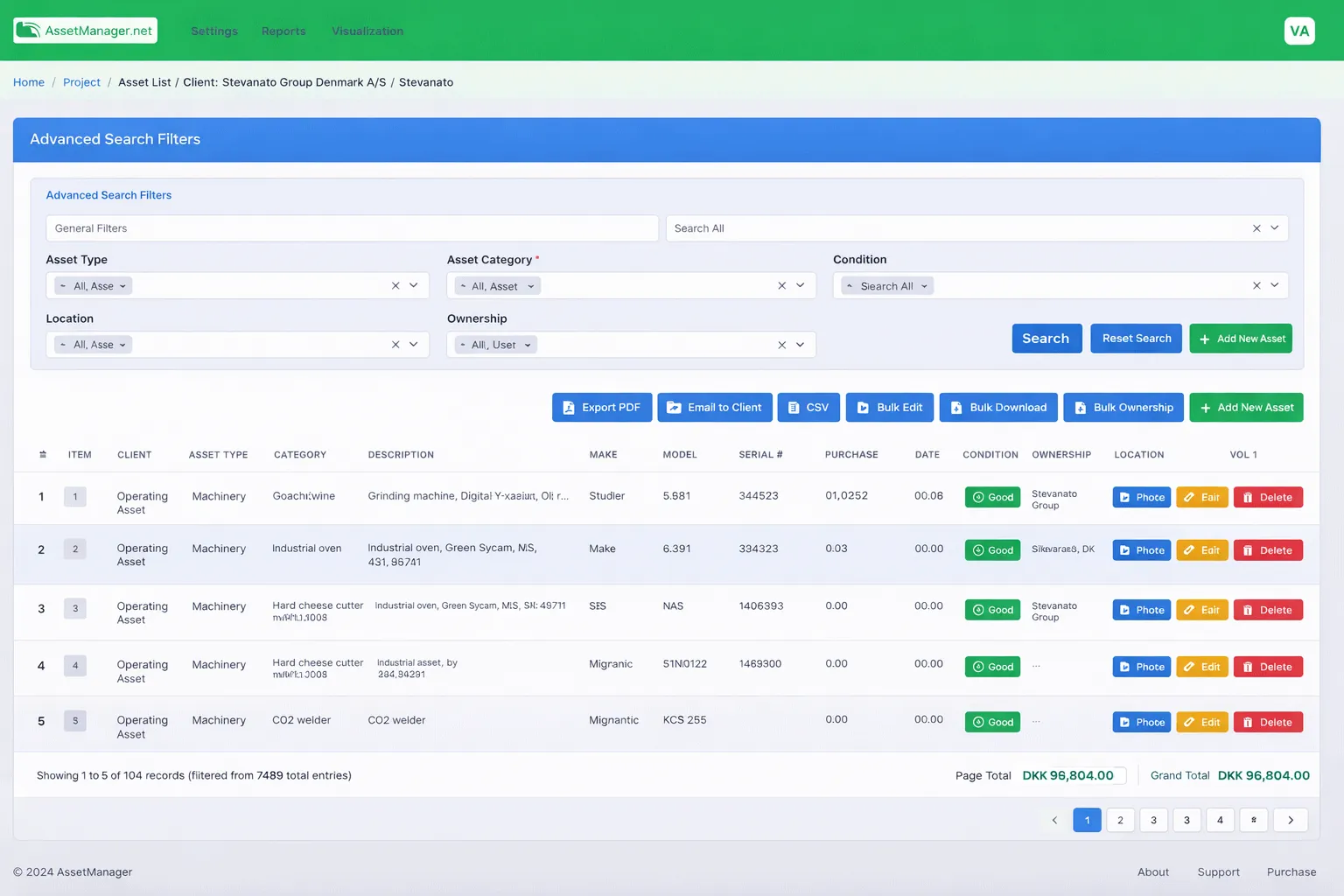Clear the Condition filter selection
Viewport: 1344px width, 896px height.
point(1256,286)
